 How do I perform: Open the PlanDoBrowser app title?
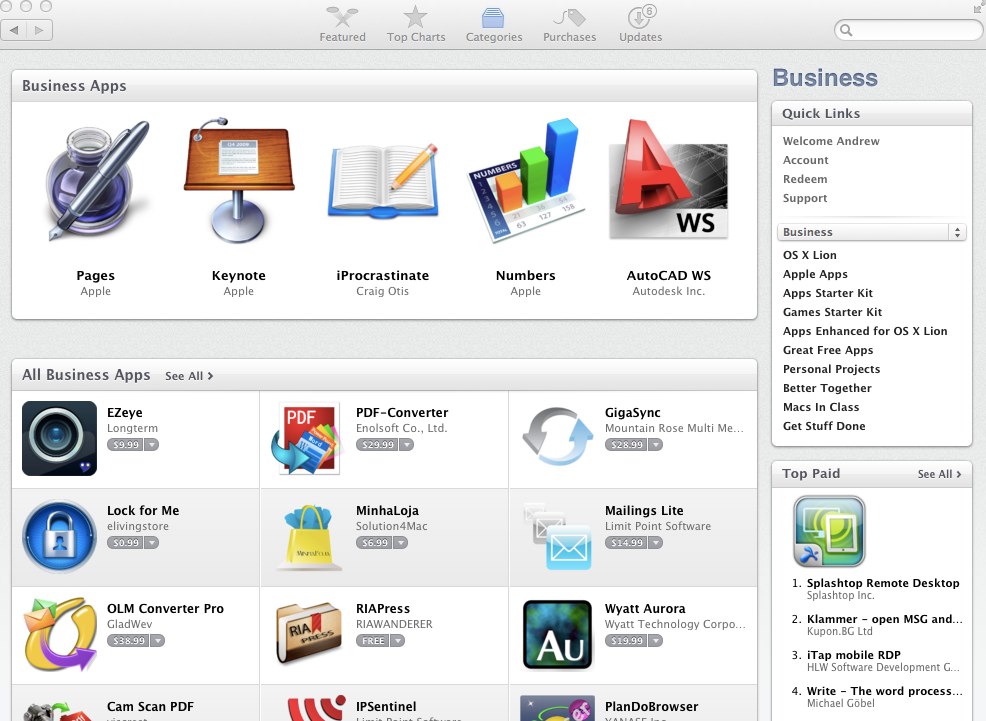[x=651, y=707]
